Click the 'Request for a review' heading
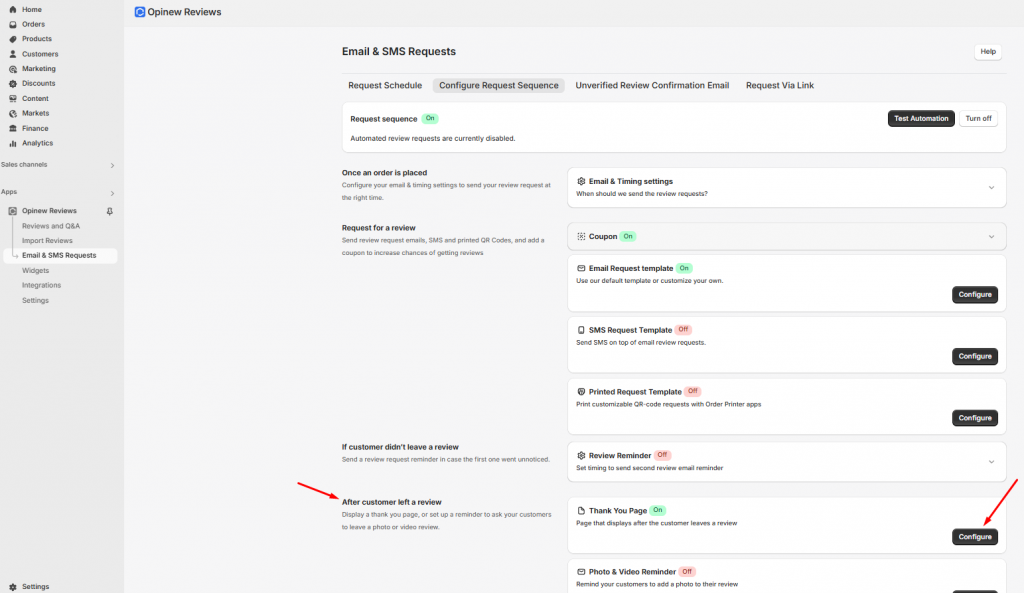Screen dimensions: 1024x593 378,228
